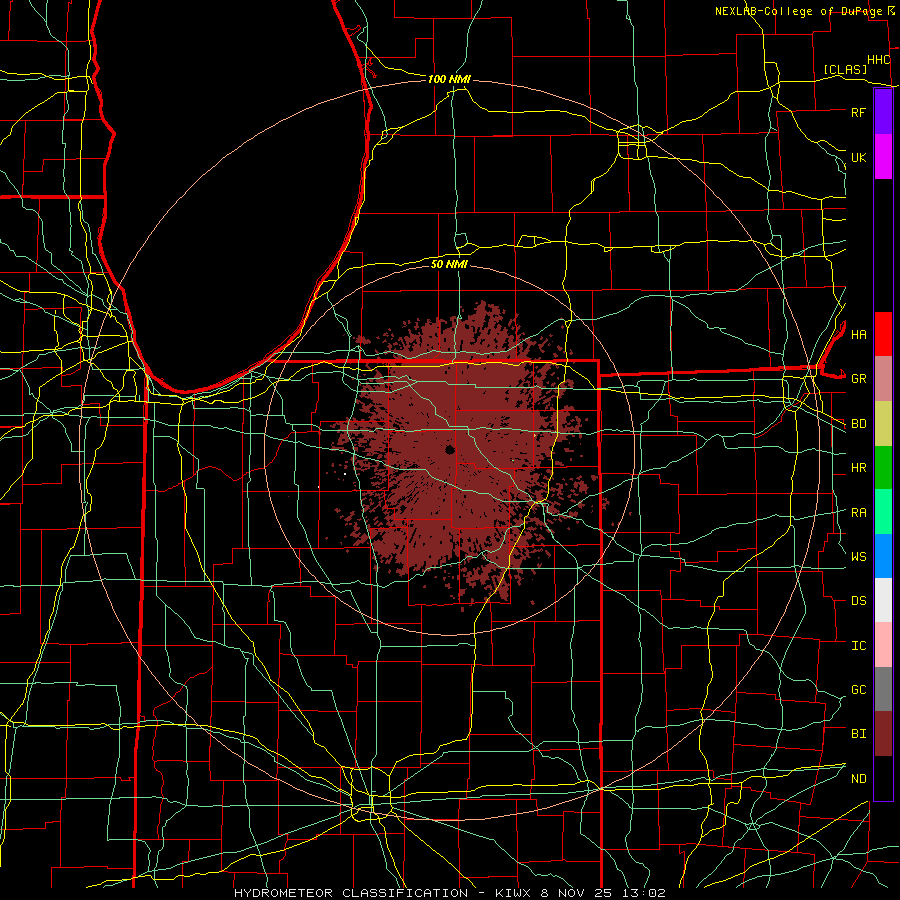
Task: Click the BD legend label
Action: pyautogui.click(x=858, y=424)
